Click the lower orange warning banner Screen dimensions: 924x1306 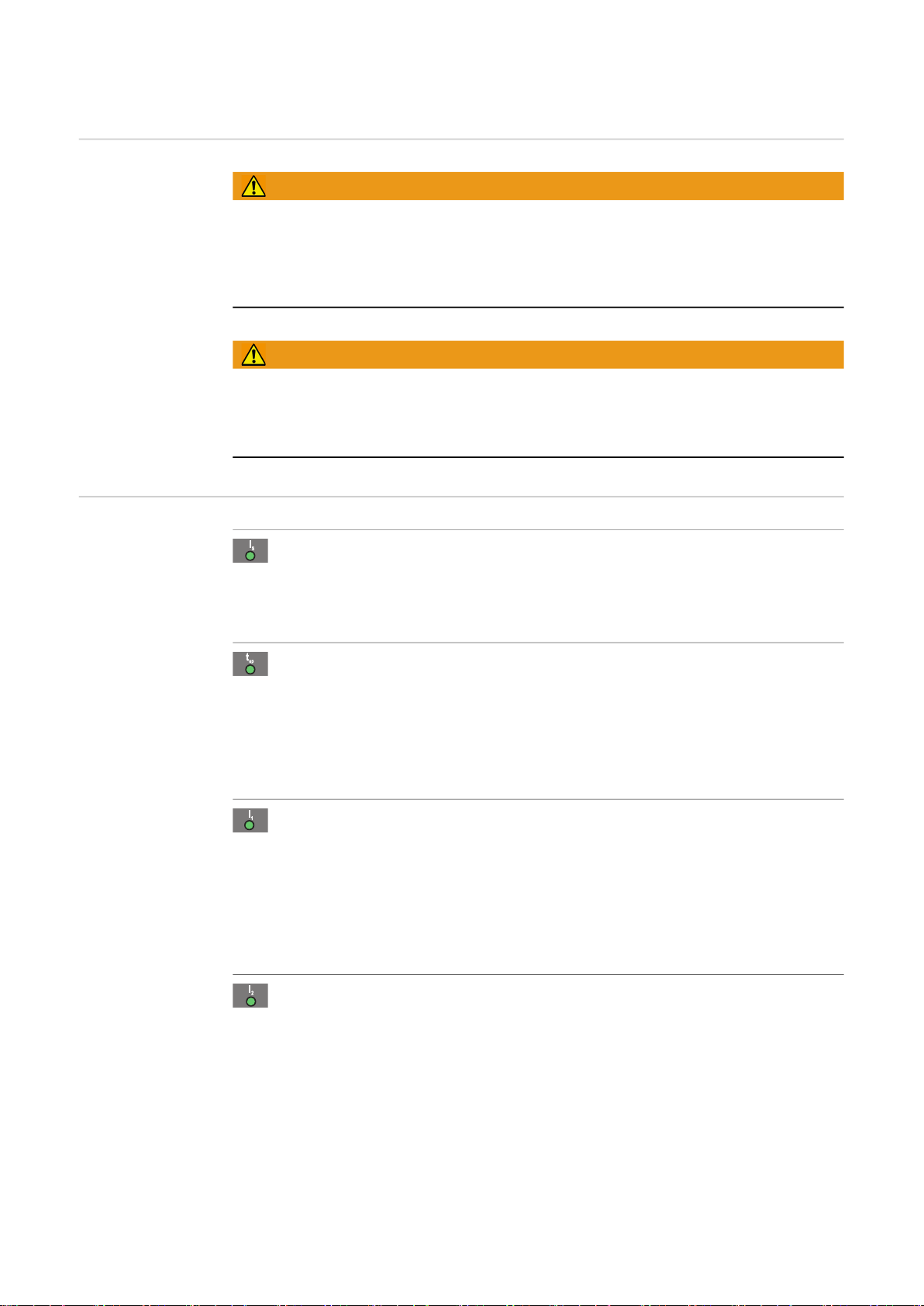click(x=538, y=354)
